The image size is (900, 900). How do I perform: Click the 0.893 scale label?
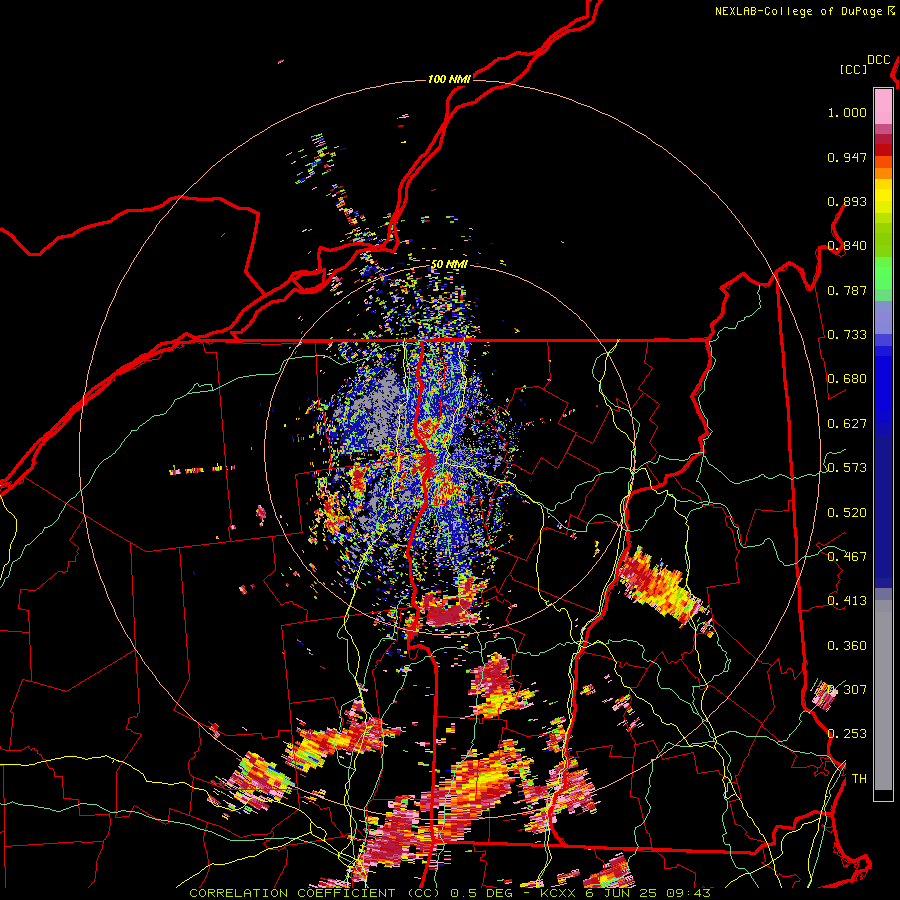pos(847,201)
